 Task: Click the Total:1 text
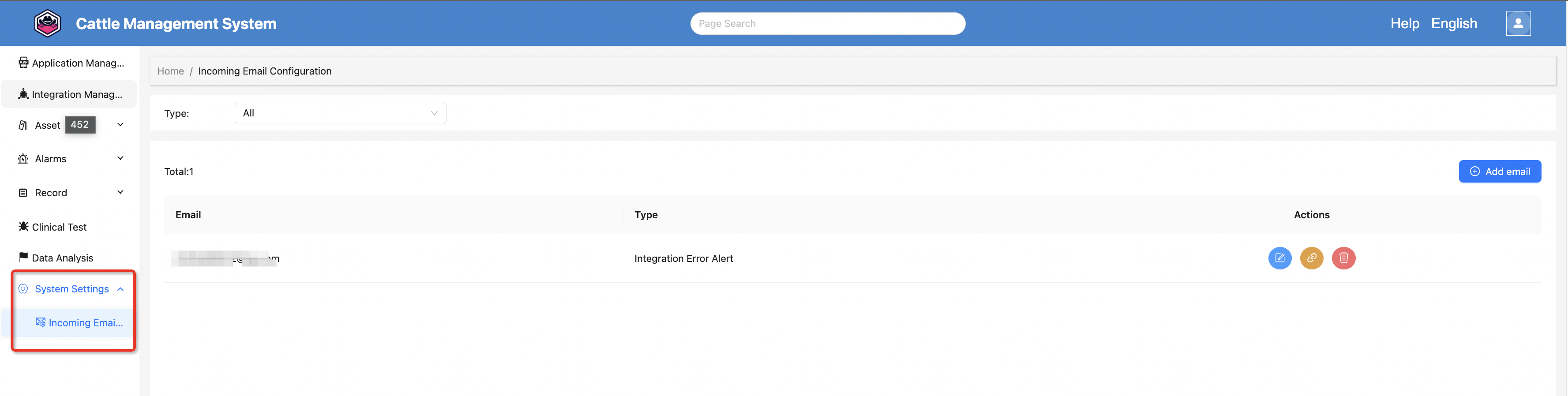click(x=179, y=172)
